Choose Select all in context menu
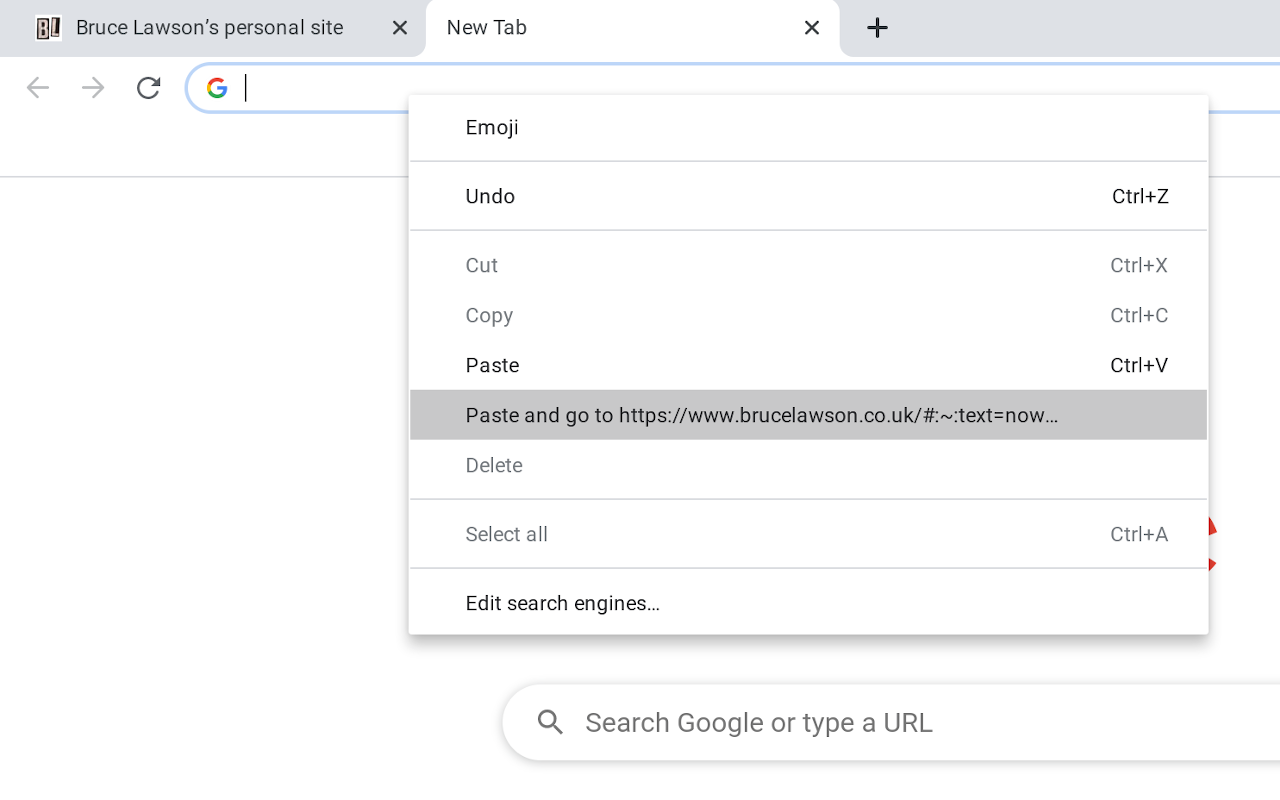The width and height of the screenshot is (1280, 800). (808, 534)
